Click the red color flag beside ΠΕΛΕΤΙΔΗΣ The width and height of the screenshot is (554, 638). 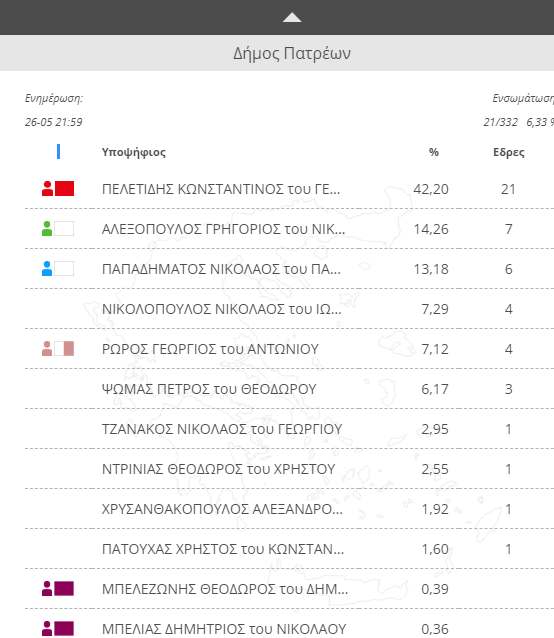tap(64, 188)
